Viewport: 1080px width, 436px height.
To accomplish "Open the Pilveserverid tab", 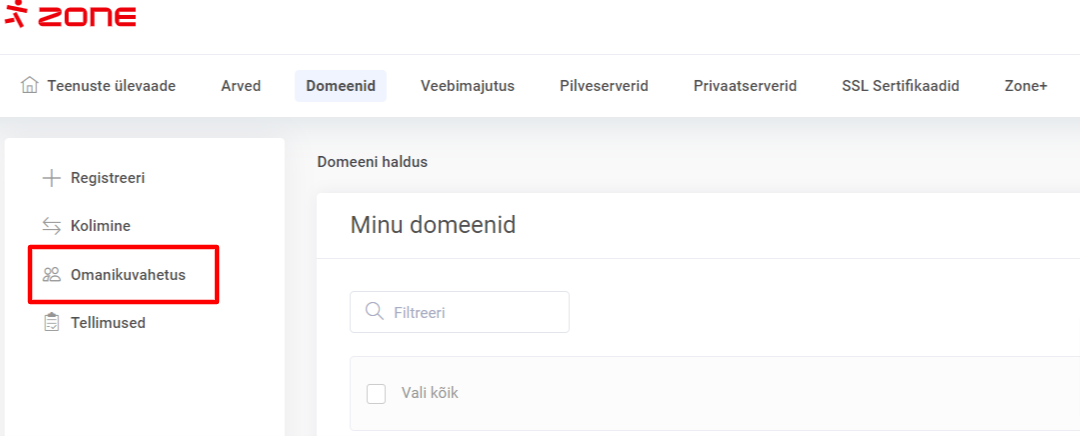I will [x=604, y=86].
